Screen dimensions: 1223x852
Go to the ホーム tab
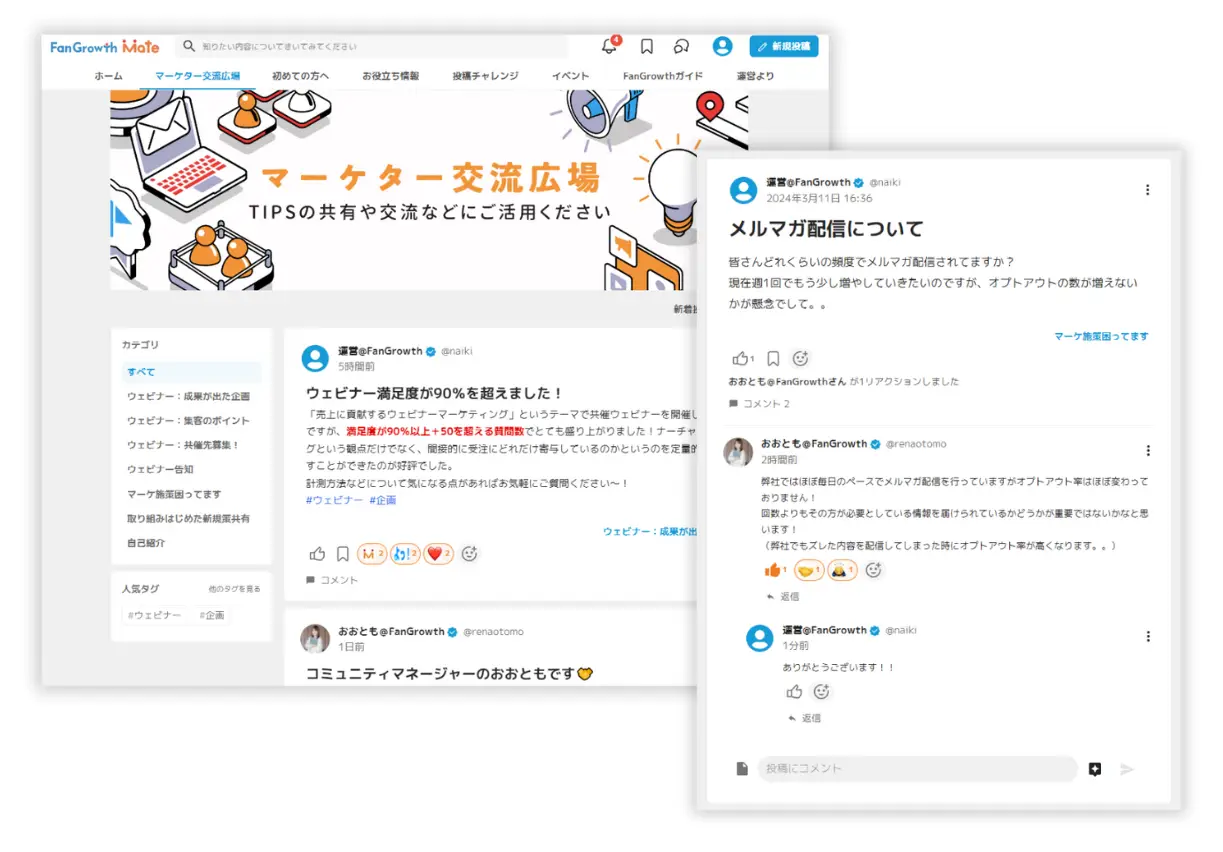[x=108, y=76]
